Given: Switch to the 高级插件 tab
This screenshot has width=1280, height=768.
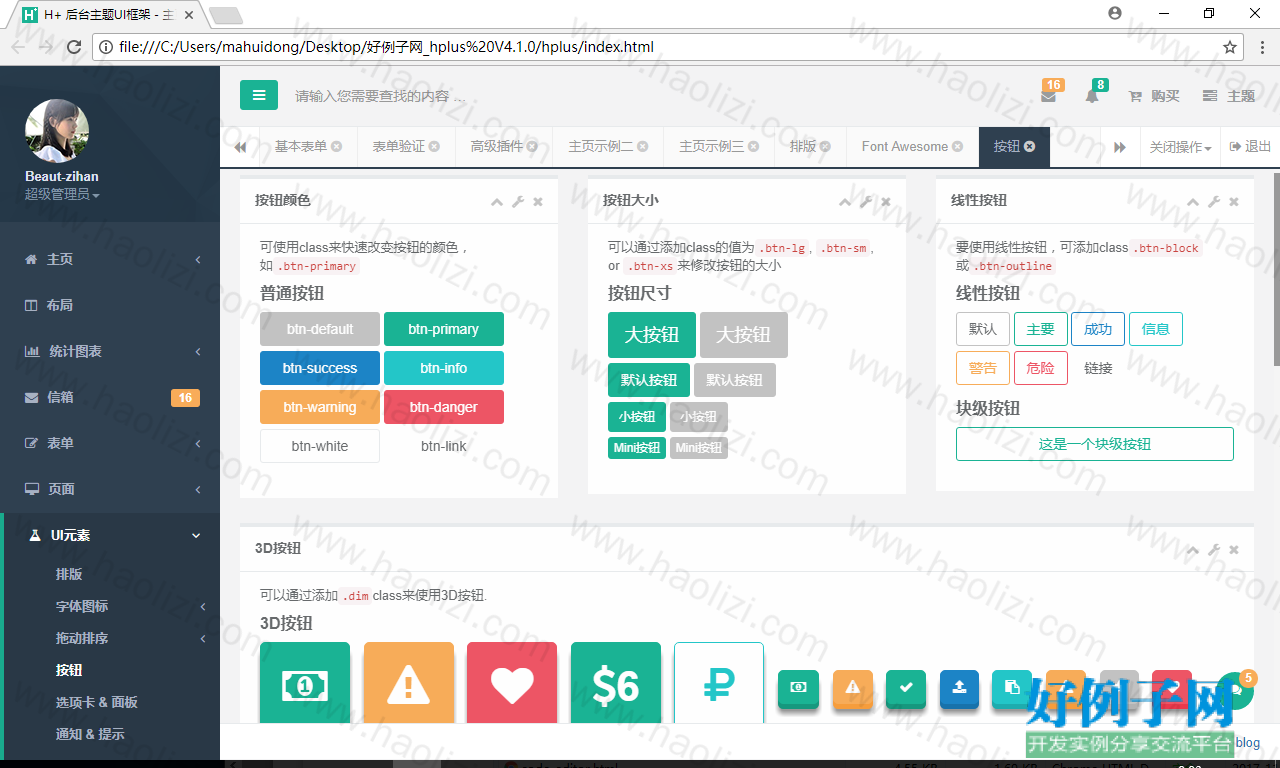Looking at the screenshot, I should coord(504,146).
